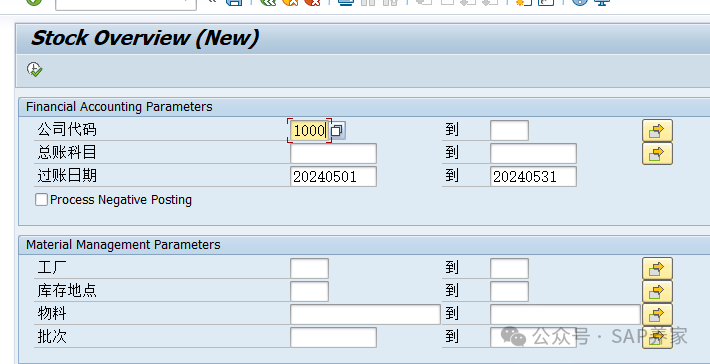Select the 库存地点 label
710x364 pixels.
click(x=67, y=291)
